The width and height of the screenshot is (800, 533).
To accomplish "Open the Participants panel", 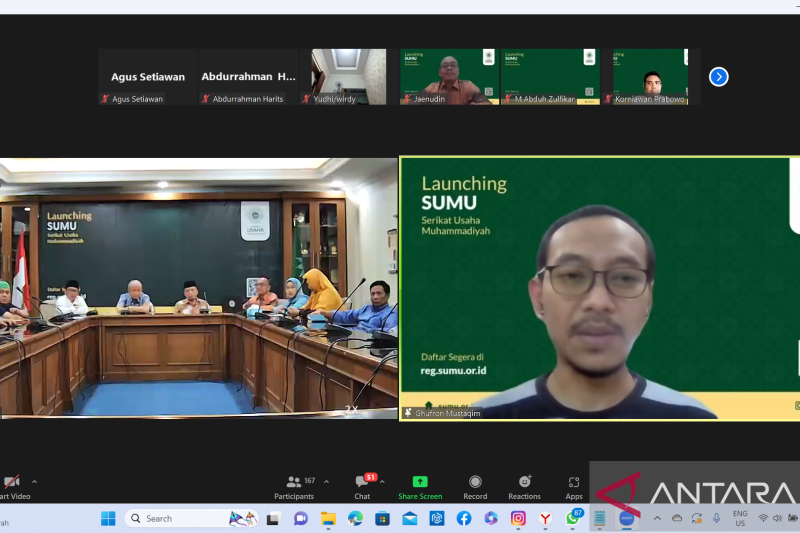I will (294, 488).
